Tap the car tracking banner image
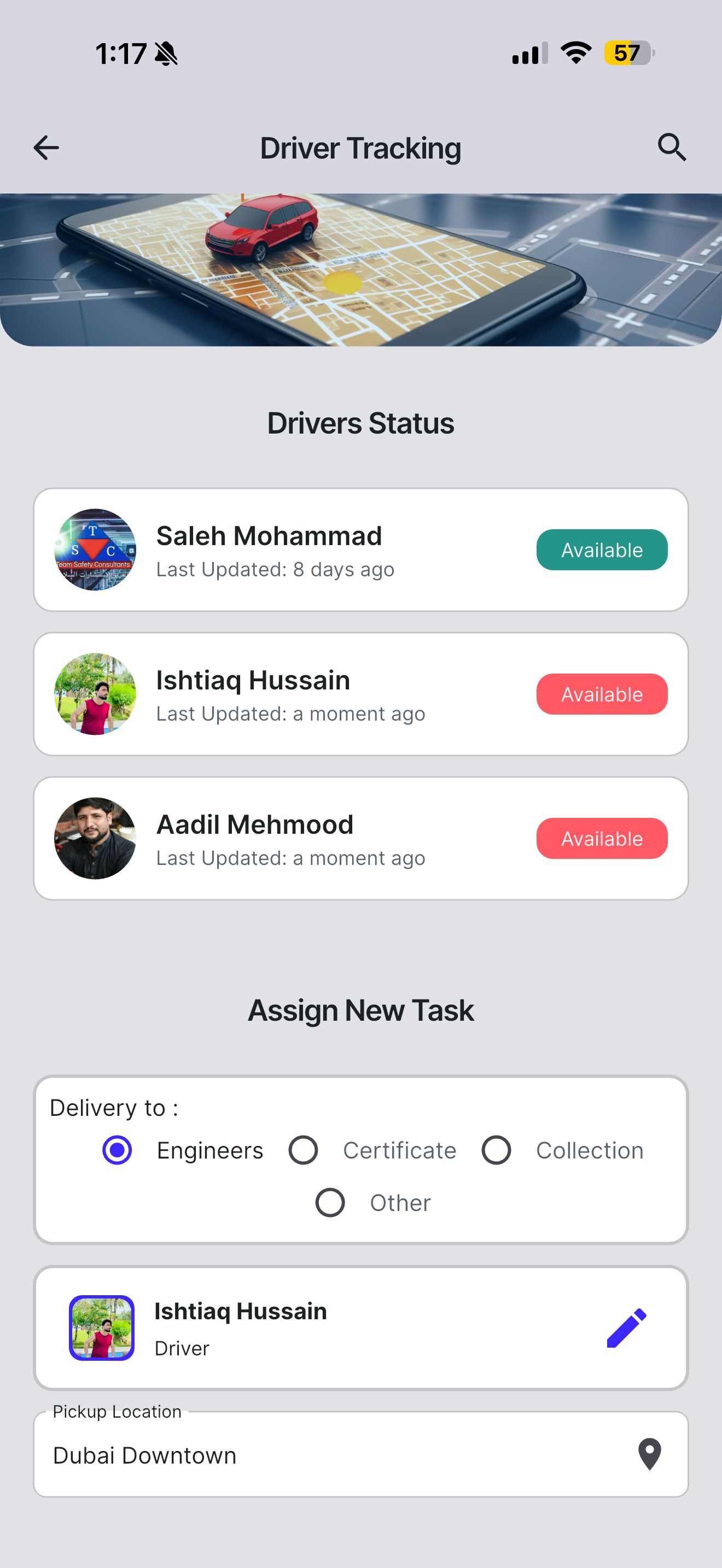722x1568 pixels. [x=361, y=270]
